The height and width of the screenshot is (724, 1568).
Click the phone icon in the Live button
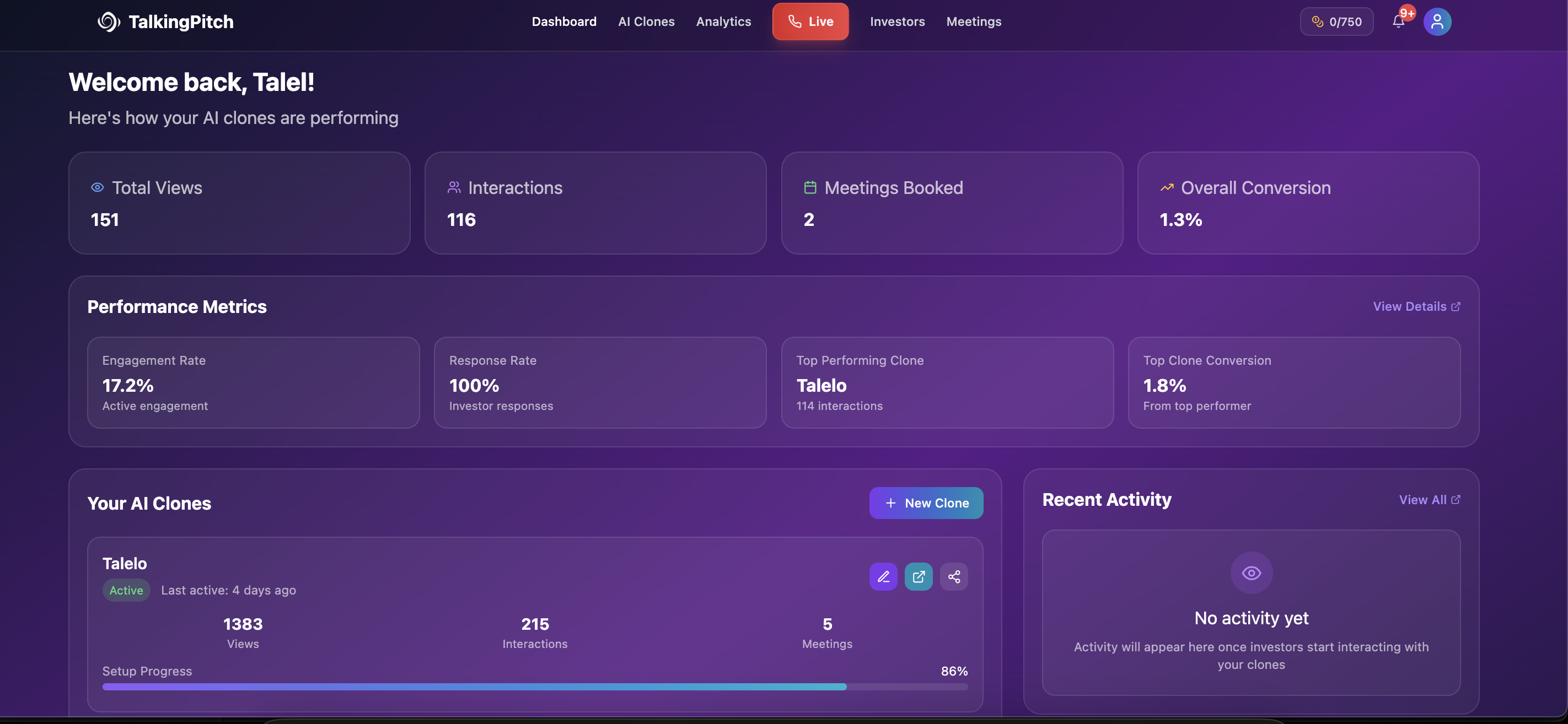click(x=794, y=21)
